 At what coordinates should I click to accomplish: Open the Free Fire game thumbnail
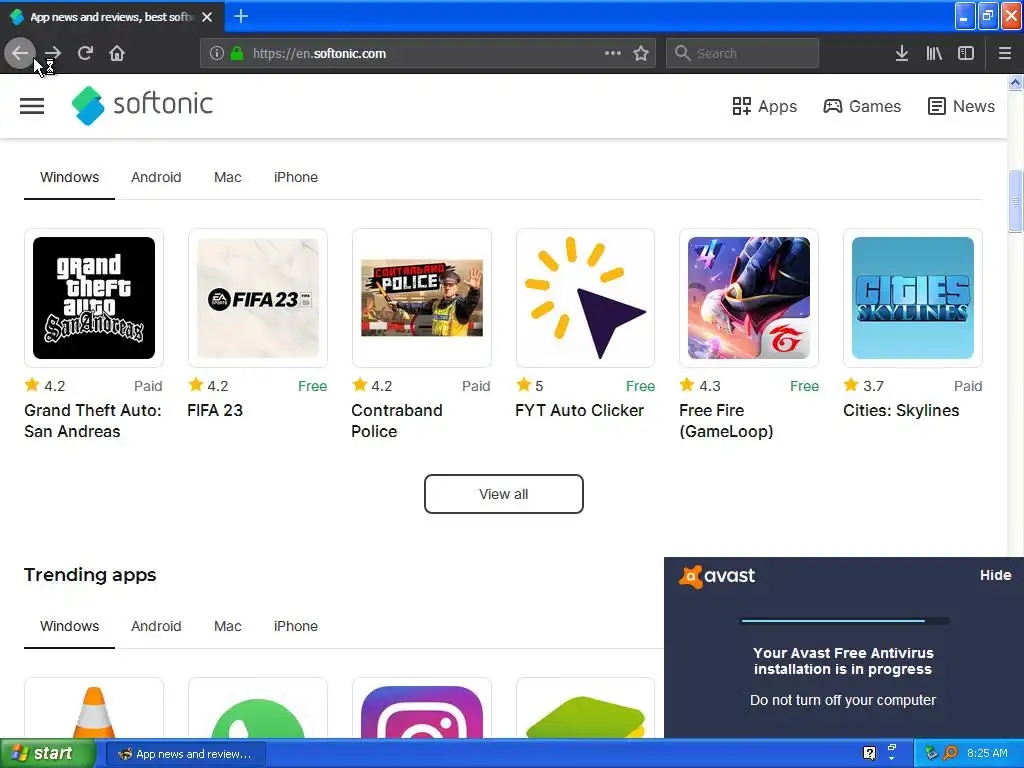pyautogui.click(x=749, y=298)
